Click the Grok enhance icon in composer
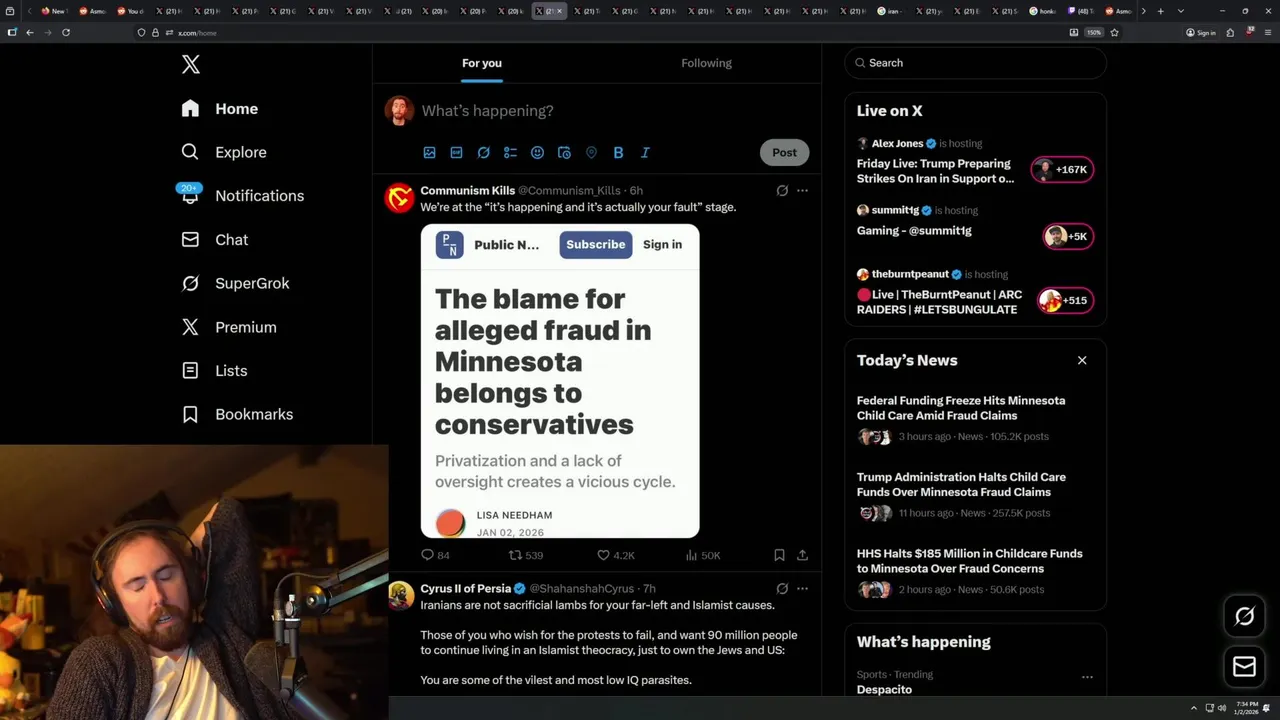This screenshot has height=720, width=1280. pyautogui.click(x=483, y=153)
